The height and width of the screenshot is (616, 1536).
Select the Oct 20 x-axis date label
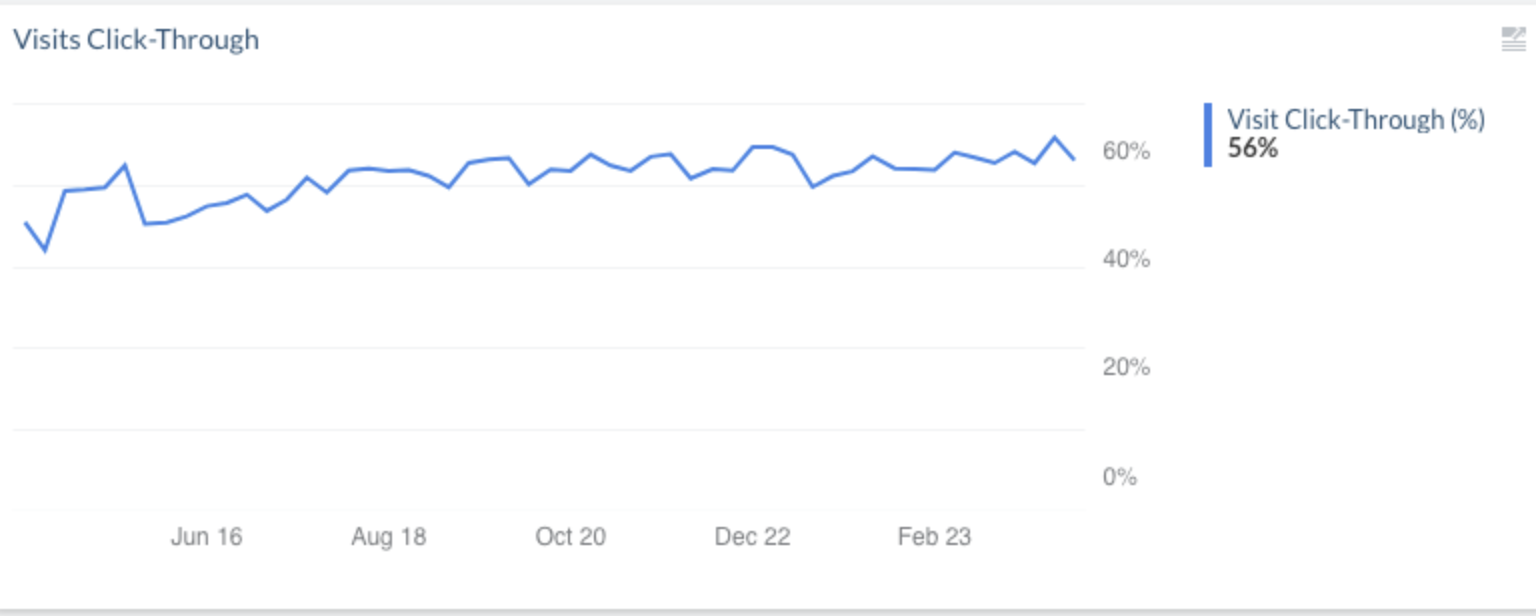tap(570, 537)
